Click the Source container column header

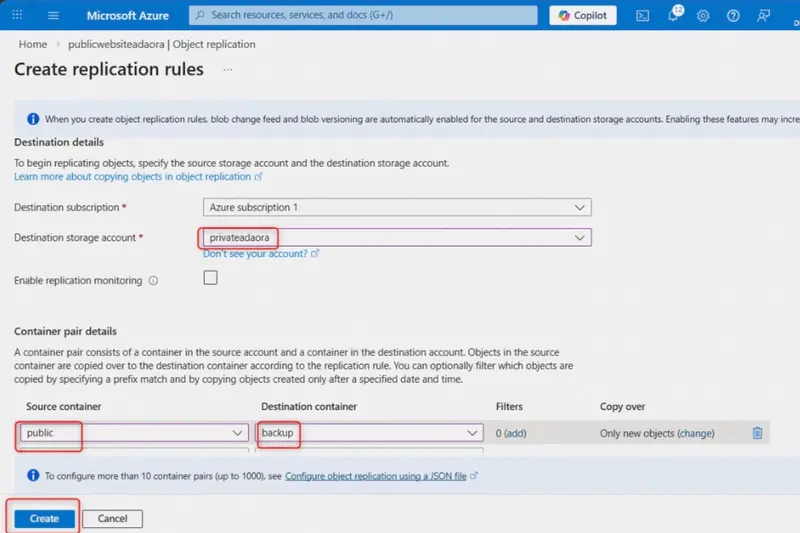click(64, 407)
